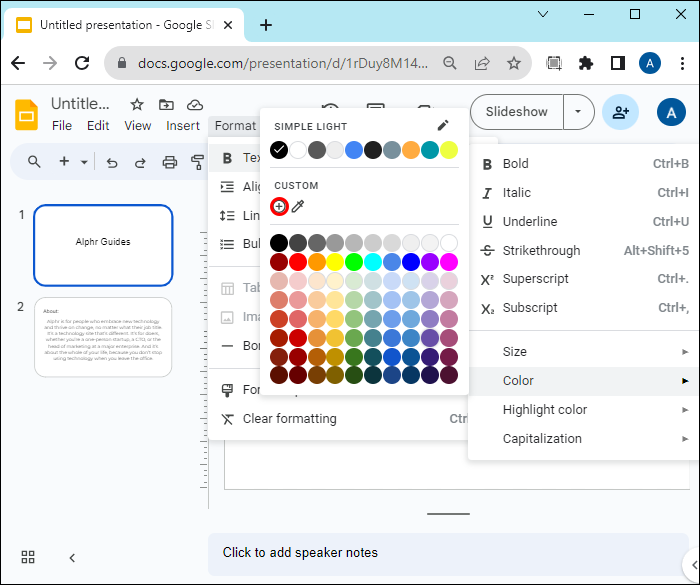Image resolution: width=700 pixels, height=585 pixels.
Task: Star the presentation title
Action: tap(137, 105)
